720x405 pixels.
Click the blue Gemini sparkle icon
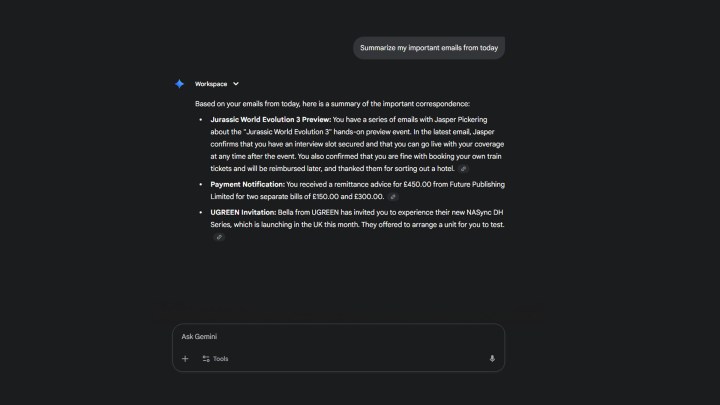point(180,84)
